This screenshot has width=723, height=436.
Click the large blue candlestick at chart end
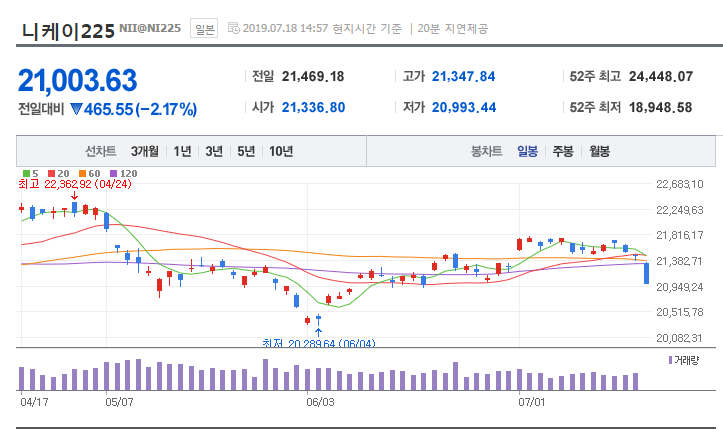(x=646, y=273)
